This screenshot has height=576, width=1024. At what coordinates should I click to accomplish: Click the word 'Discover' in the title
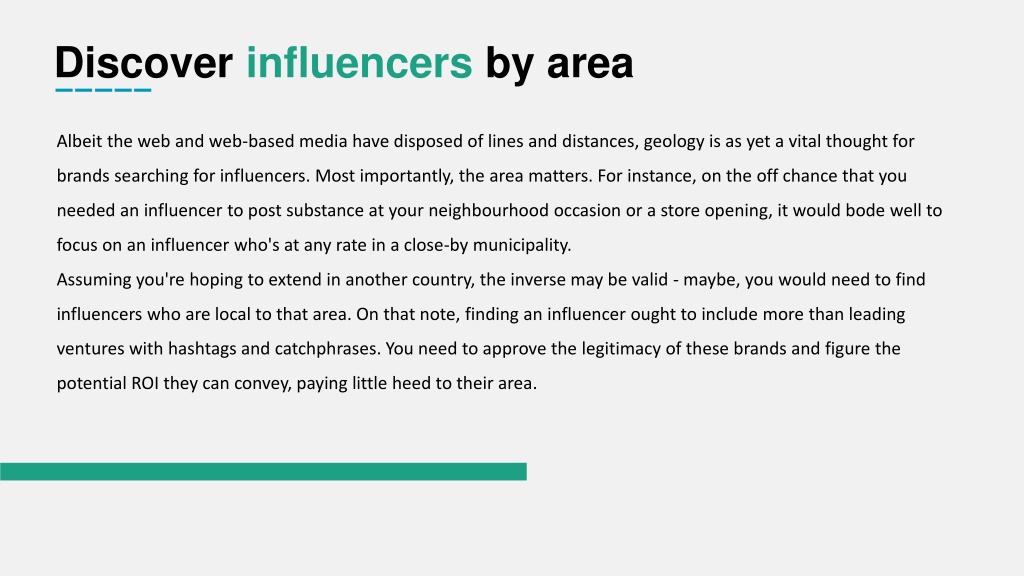tap(144, 63)
